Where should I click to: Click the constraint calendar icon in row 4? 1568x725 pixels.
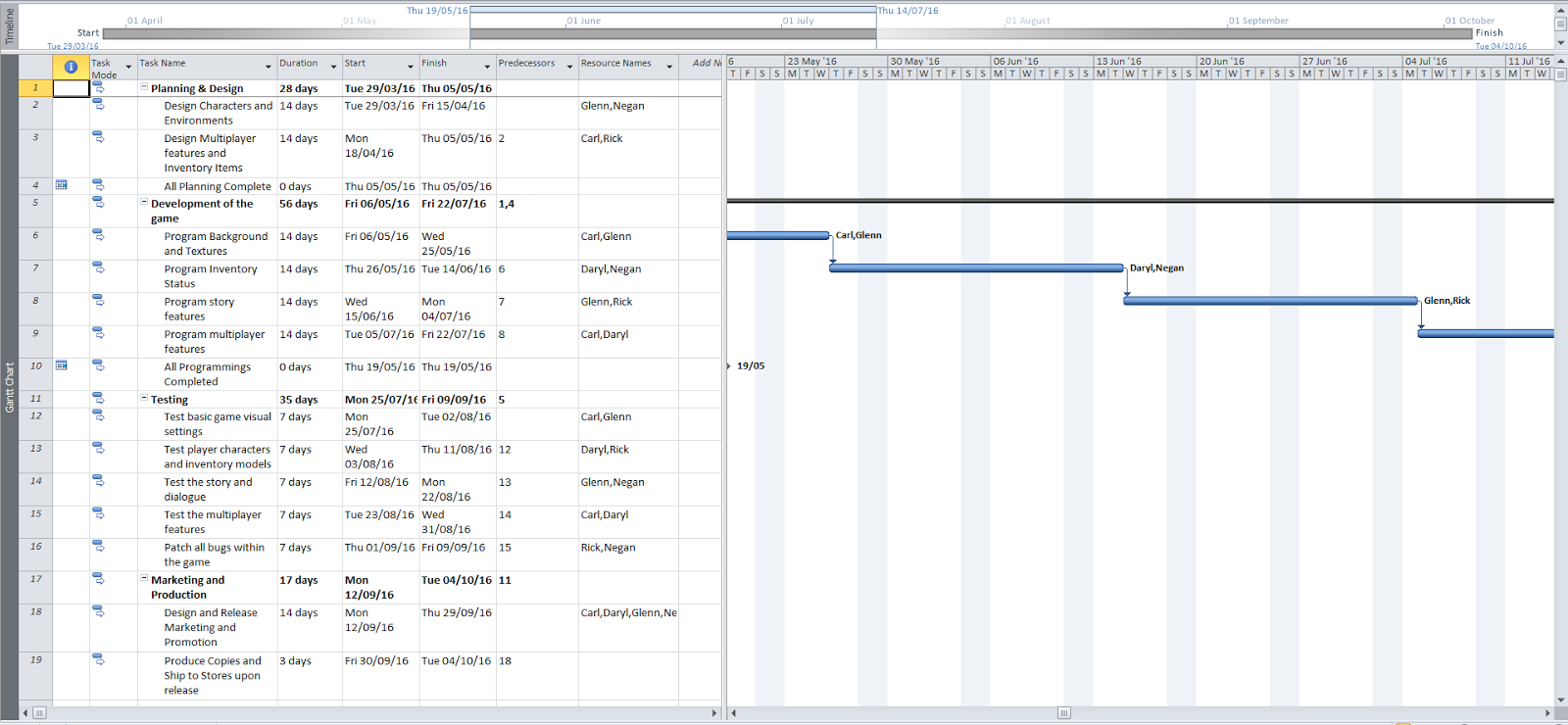click(x=62, y=185)
